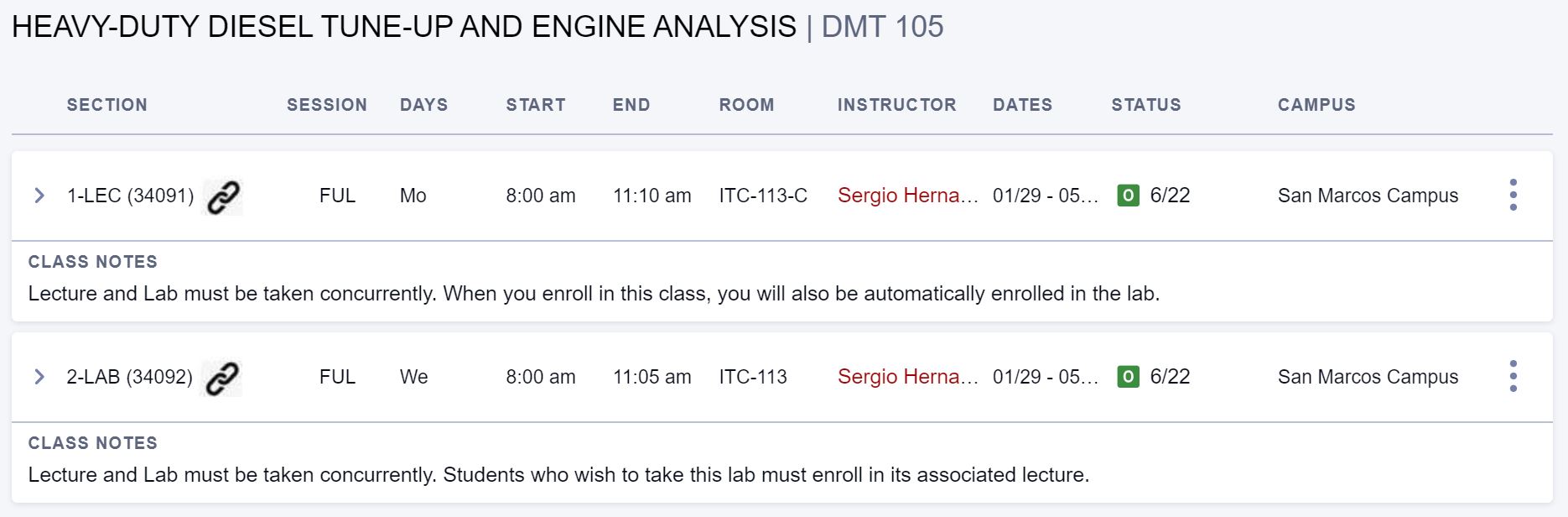Click the link icon beside 1-LEC (34091)
The height and width of the screenshot is (517, 1568).
point(223,197)
